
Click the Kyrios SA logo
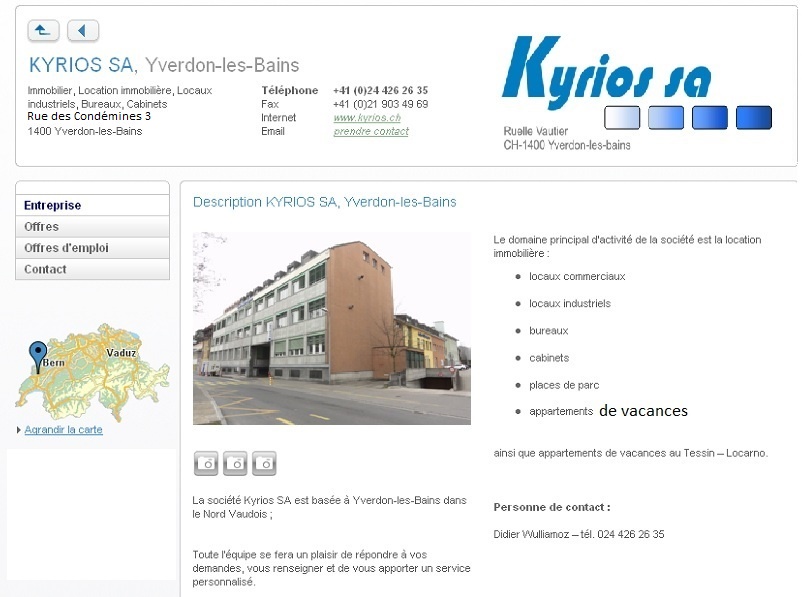[606, 71]
